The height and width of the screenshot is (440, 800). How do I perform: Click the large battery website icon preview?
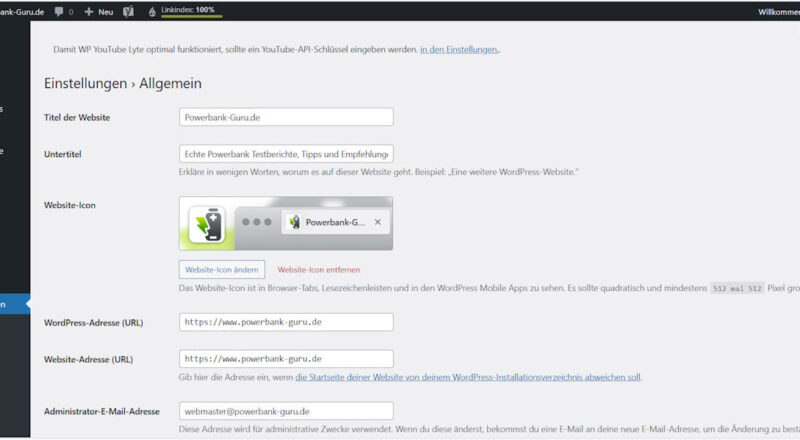tap(207, 224)
